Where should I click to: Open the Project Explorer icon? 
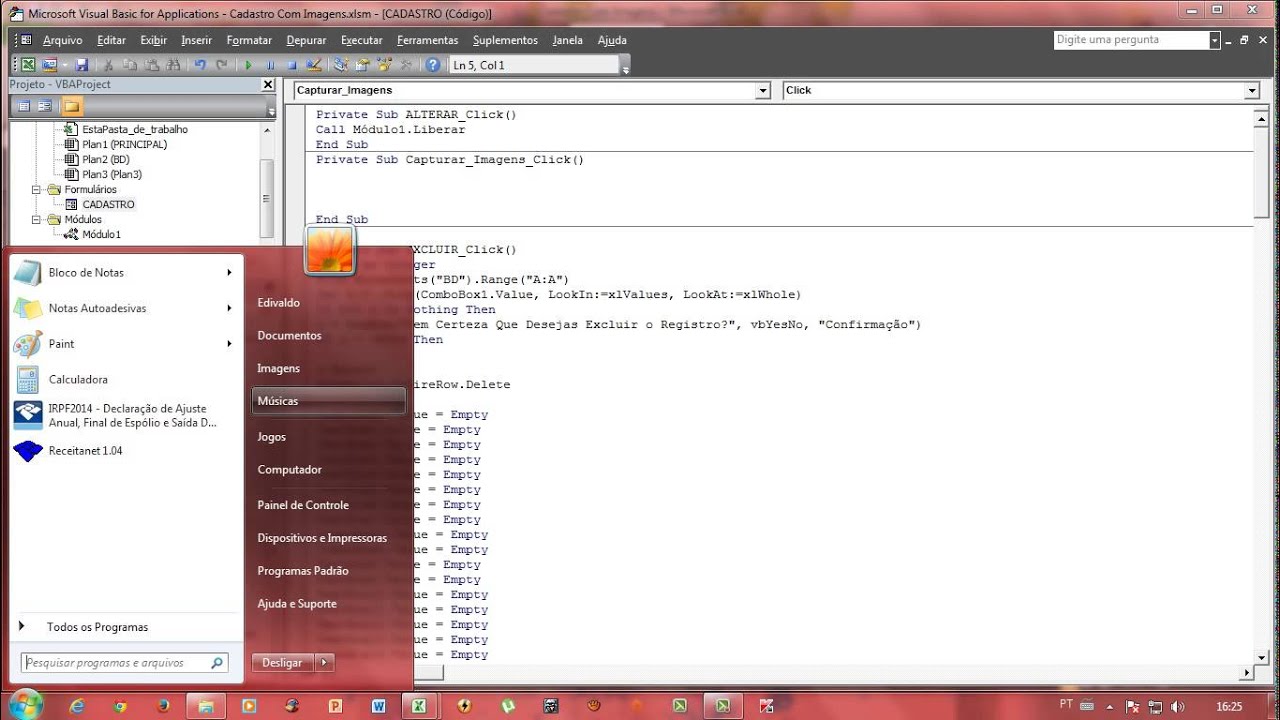(340, 65)
